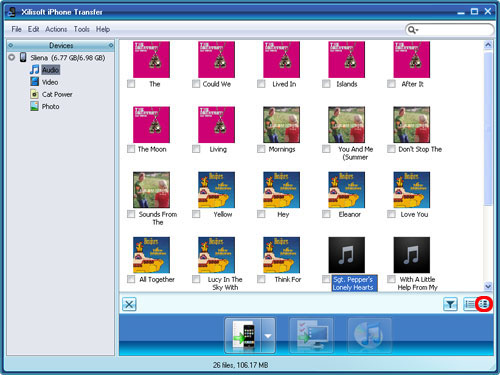Click the search magnifier icon

pyautogui.click(x=411, y=30)
